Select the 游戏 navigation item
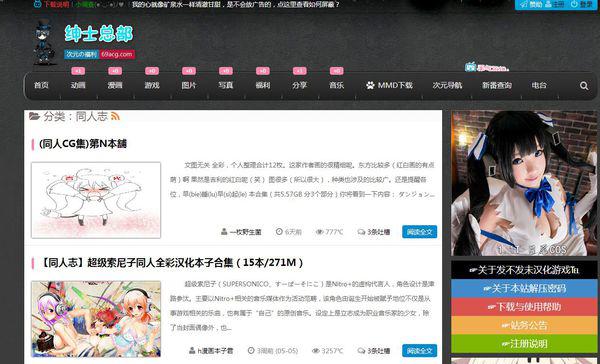This screenshot has height=364, width=600. tap(152, 85)
